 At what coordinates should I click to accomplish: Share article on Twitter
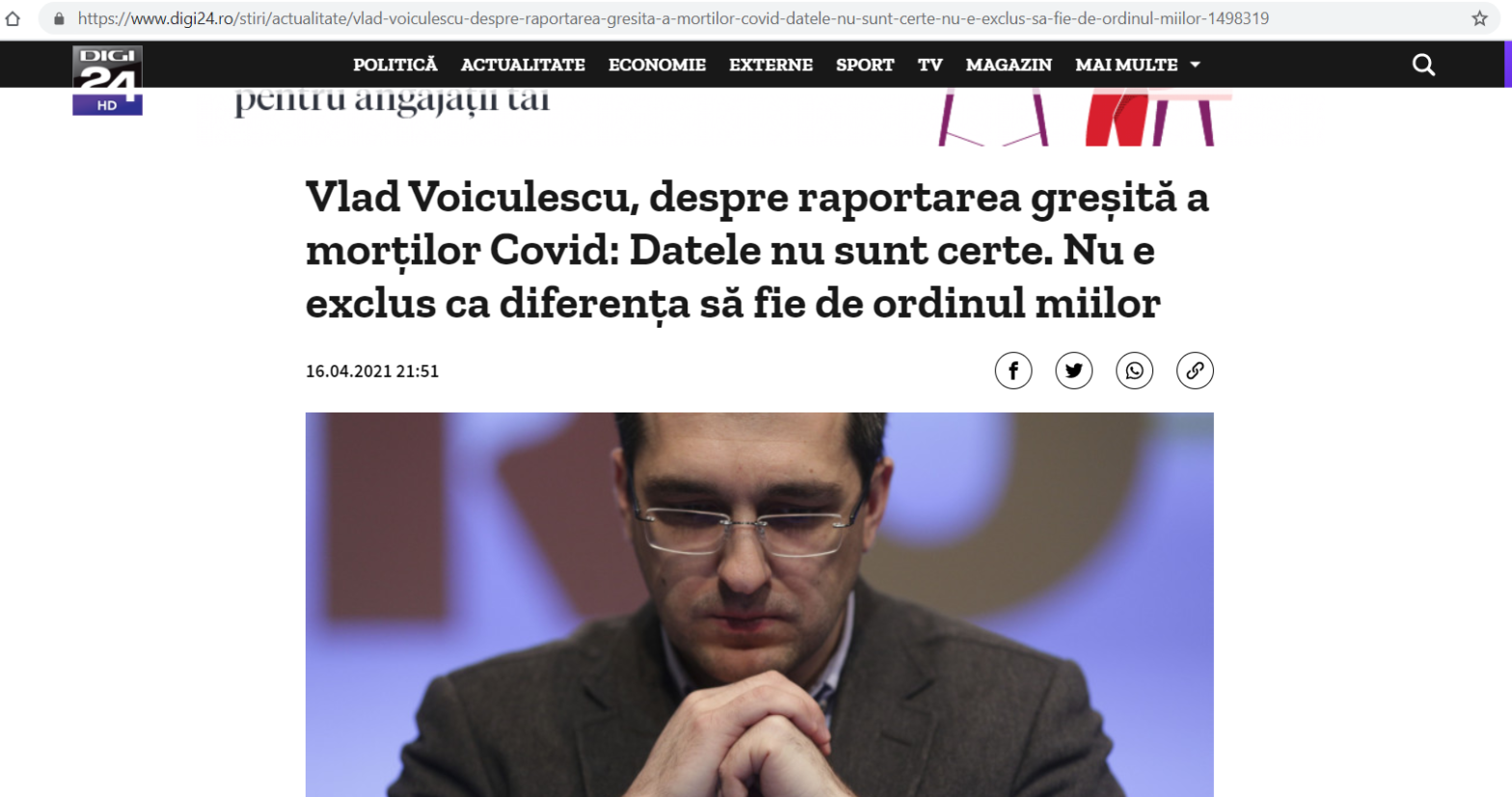coord(1074,371)
